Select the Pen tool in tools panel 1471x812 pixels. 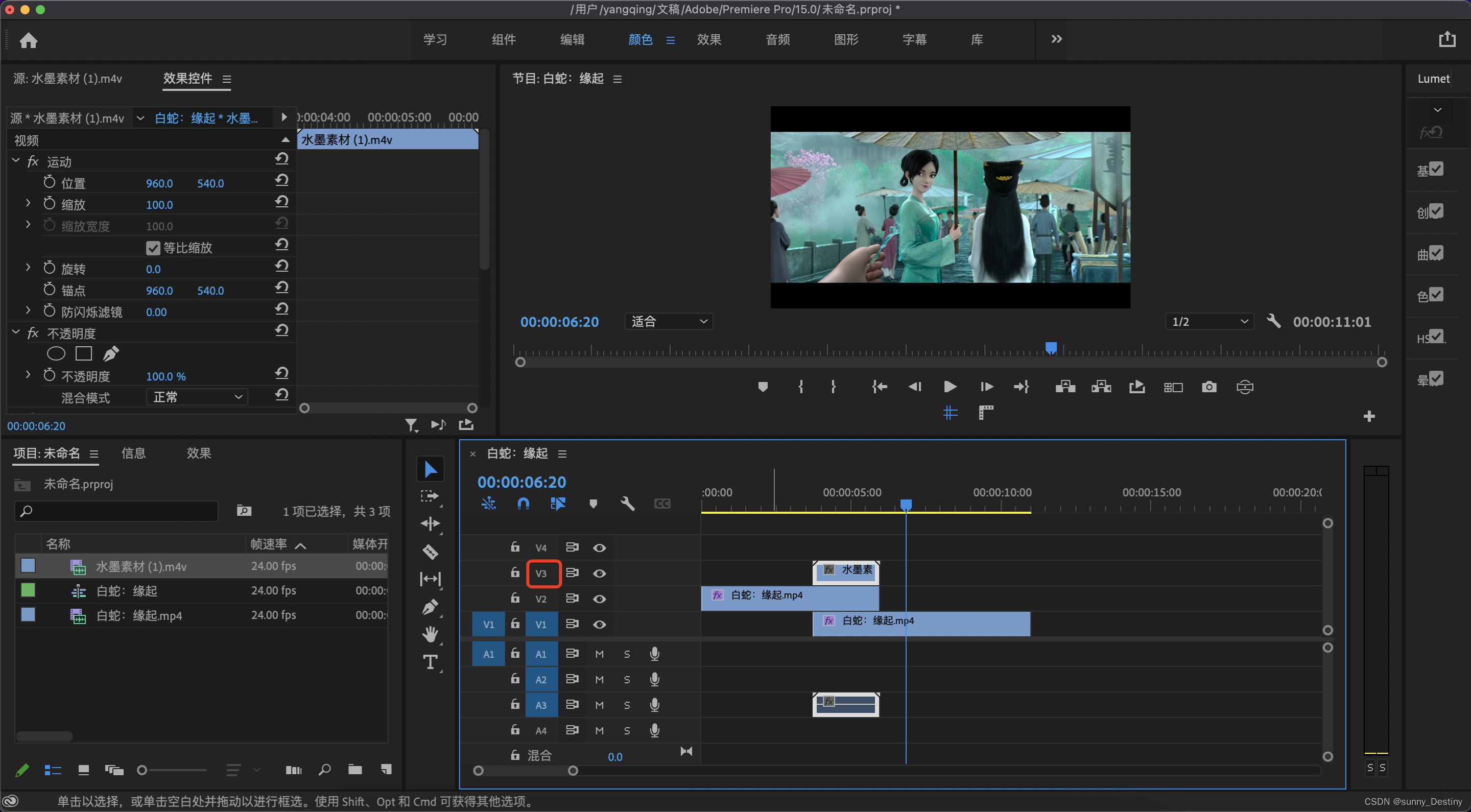tap(430, 606)
